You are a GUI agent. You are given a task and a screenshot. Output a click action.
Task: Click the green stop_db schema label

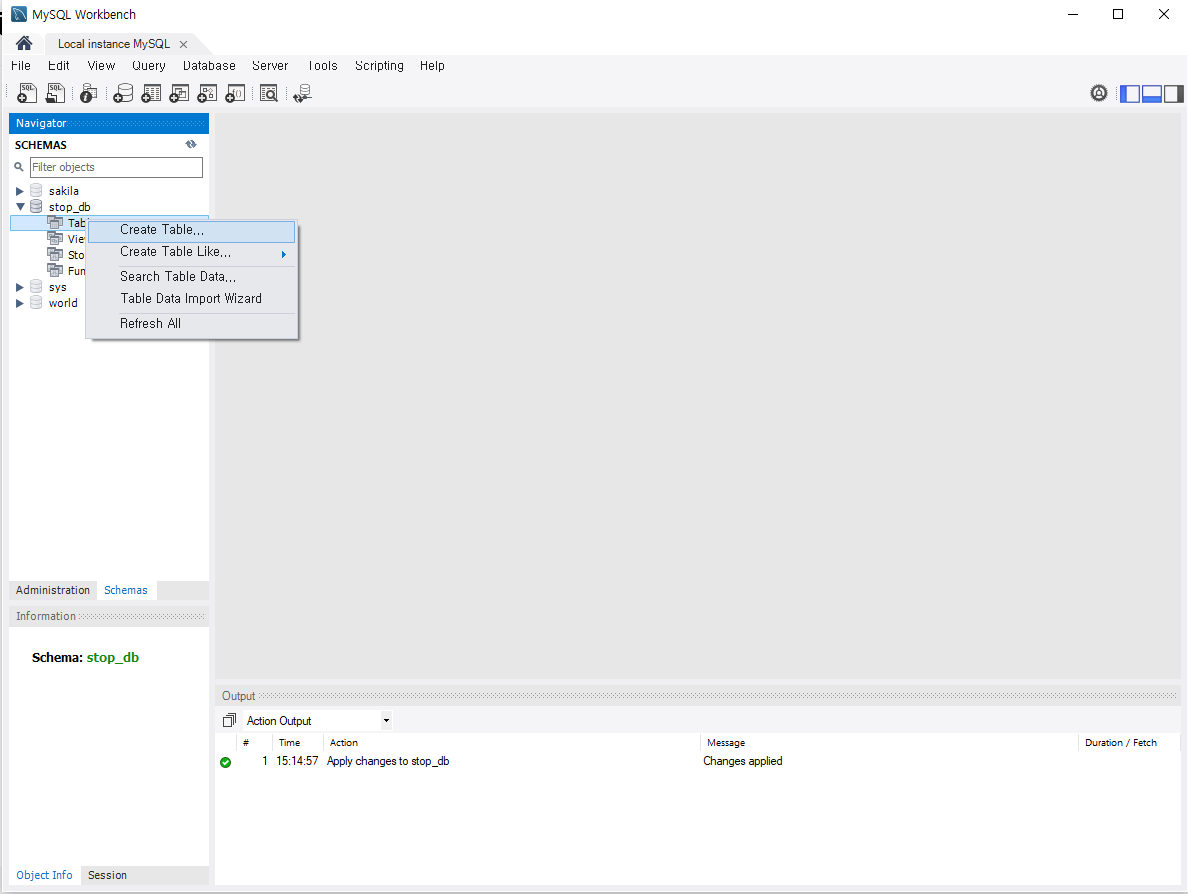coord(113,658)
